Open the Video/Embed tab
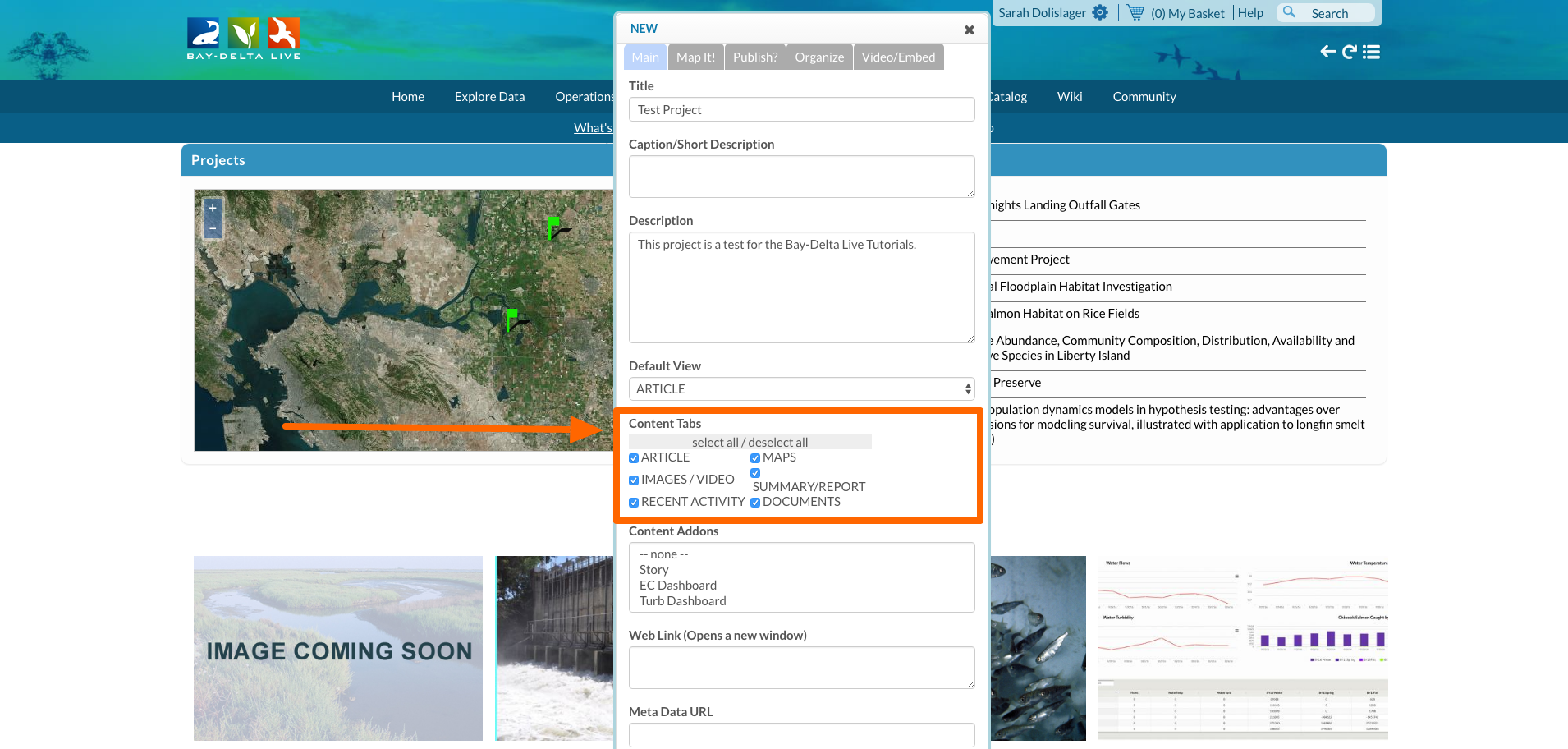This screenshot has height=749, width=1568. 898,57
